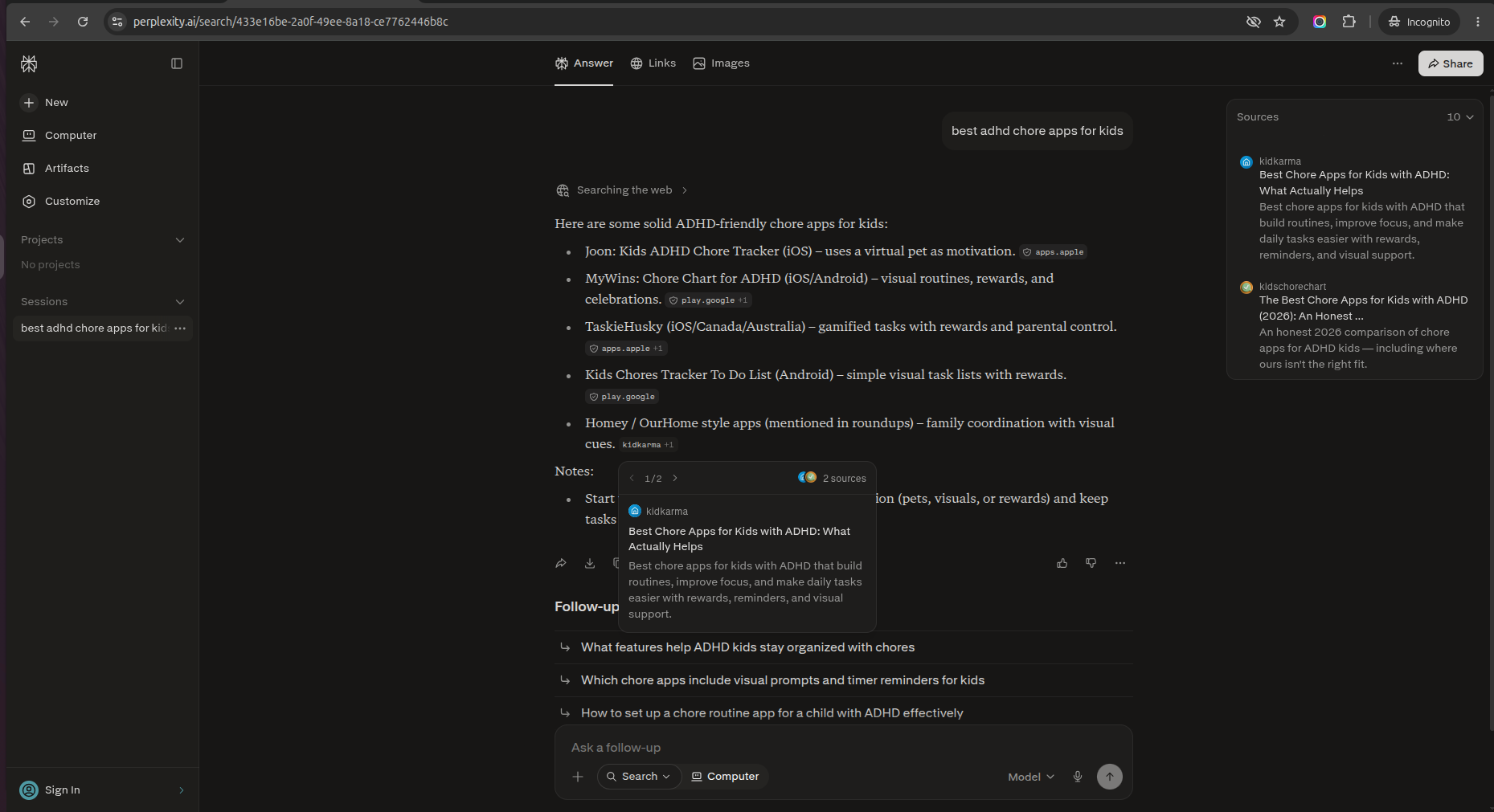The width and height of the screenshot is (1494, 812).
Task: Click the Incognito indicator
Action: pyautogui.click(x=1419, y=22)
